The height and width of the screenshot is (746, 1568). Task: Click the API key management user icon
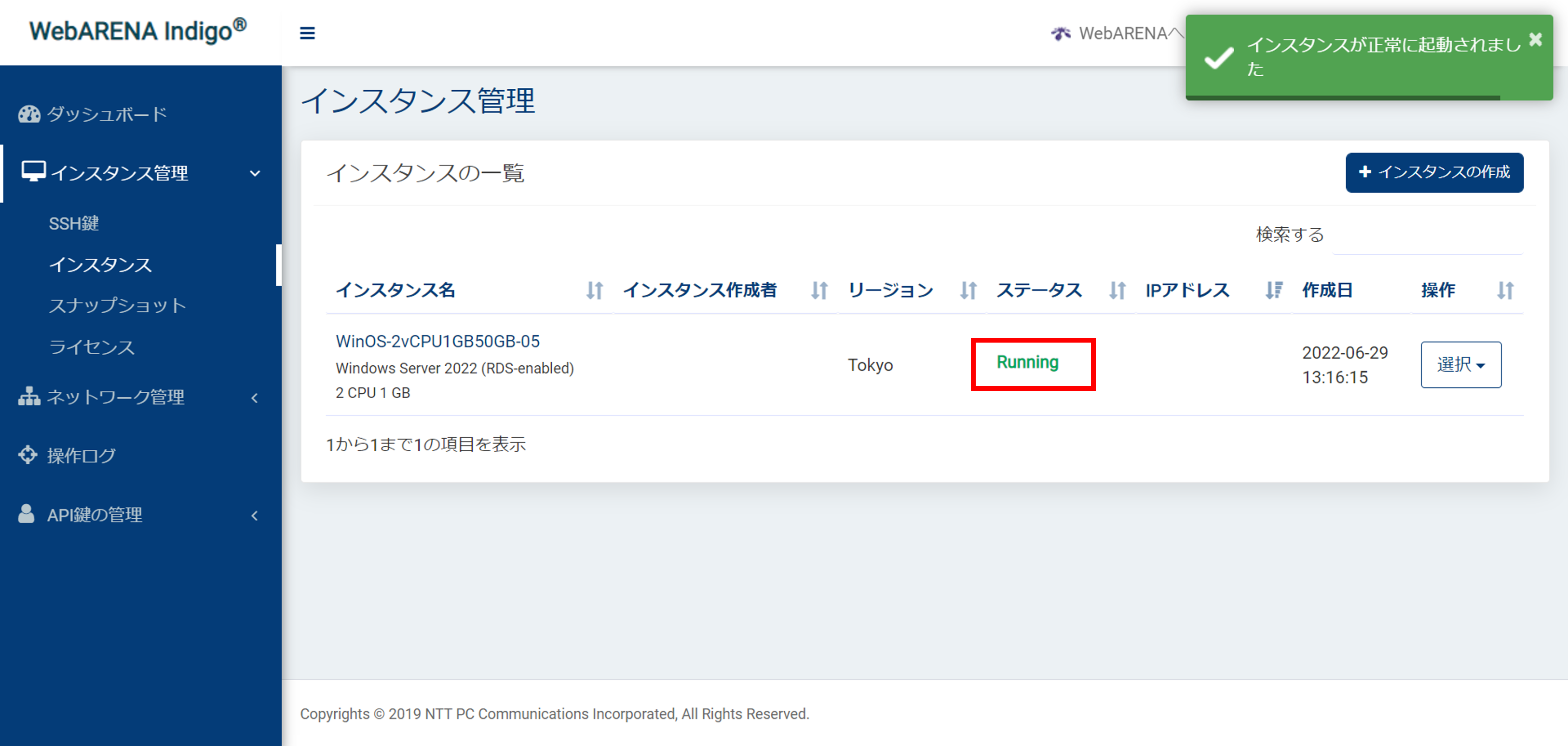26,514
